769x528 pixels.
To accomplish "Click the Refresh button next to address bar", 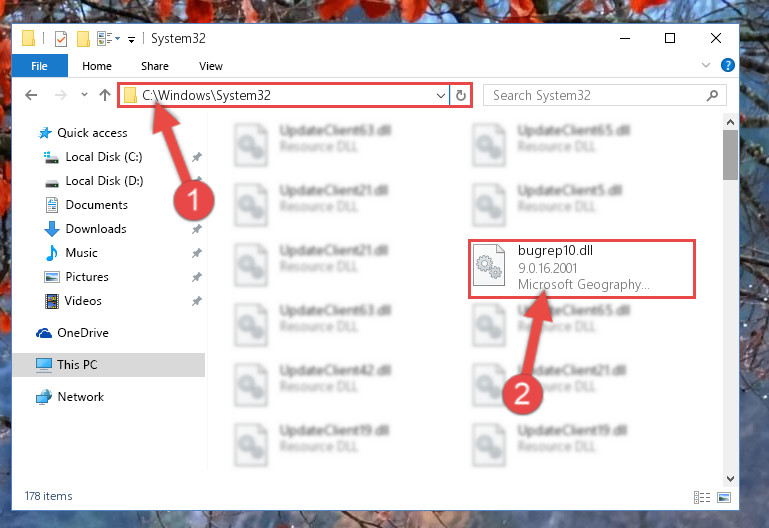I will coord(461,95).
